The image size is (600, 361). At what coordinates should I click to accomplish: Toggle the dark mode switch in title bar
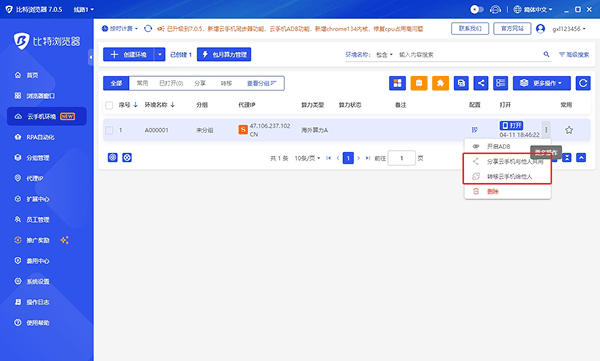tap(476, 9)
